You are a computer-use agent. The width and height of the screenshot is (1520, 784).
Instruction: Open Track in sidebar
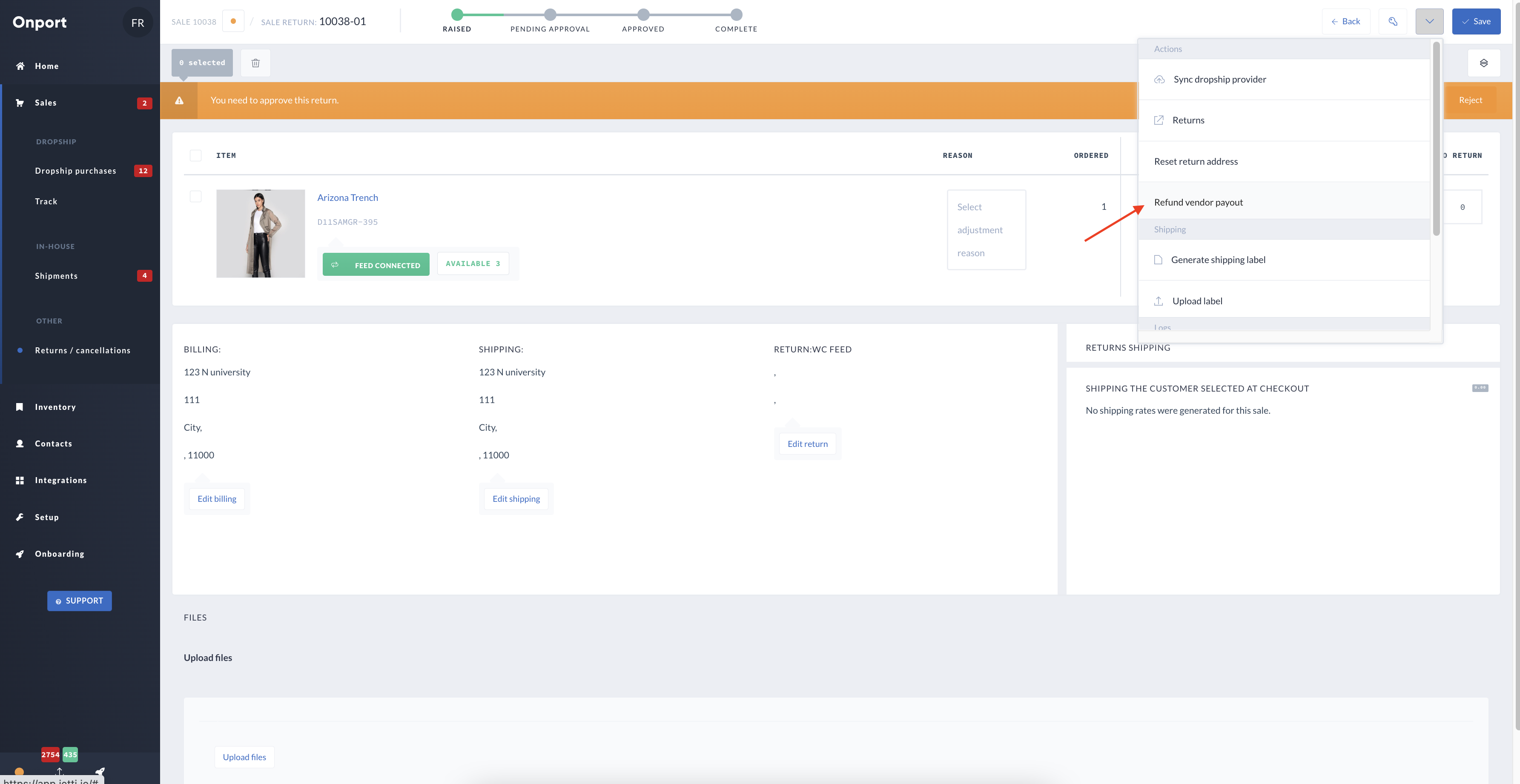pyautogui.click(x=46, y=202)
